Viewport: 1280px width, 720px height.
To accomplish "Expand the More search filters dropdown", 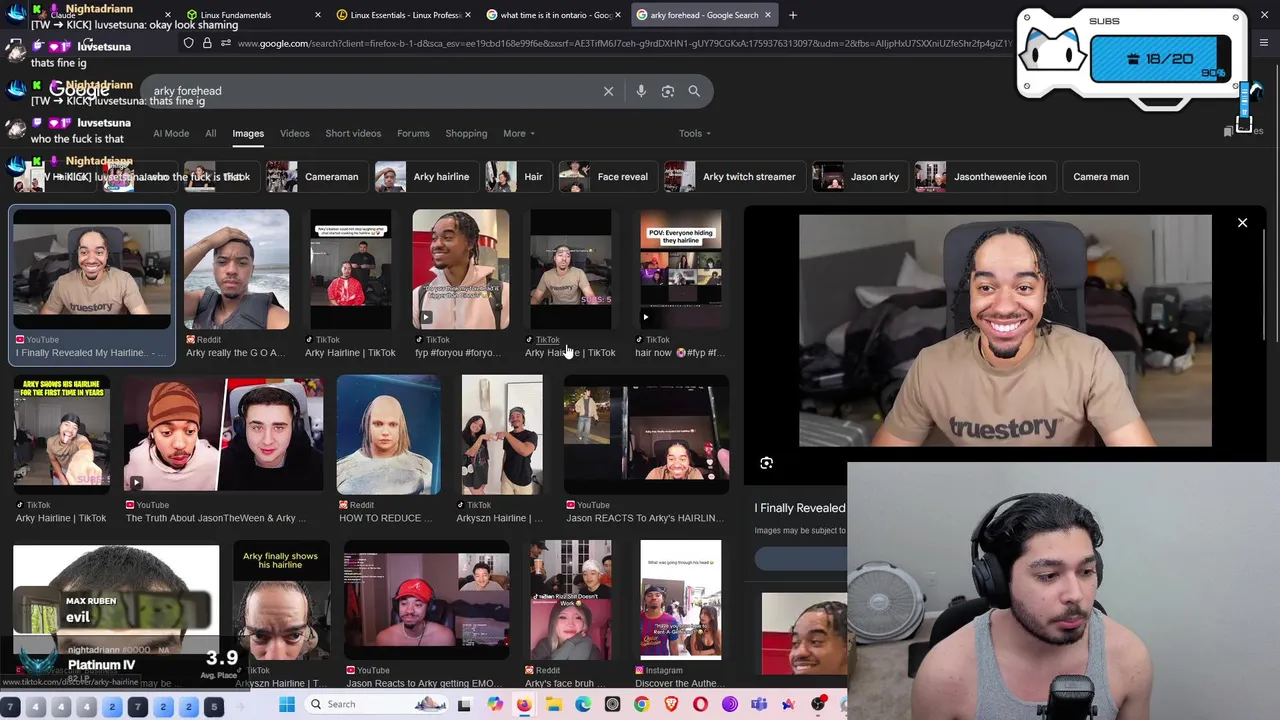I will tap(518, 133).
